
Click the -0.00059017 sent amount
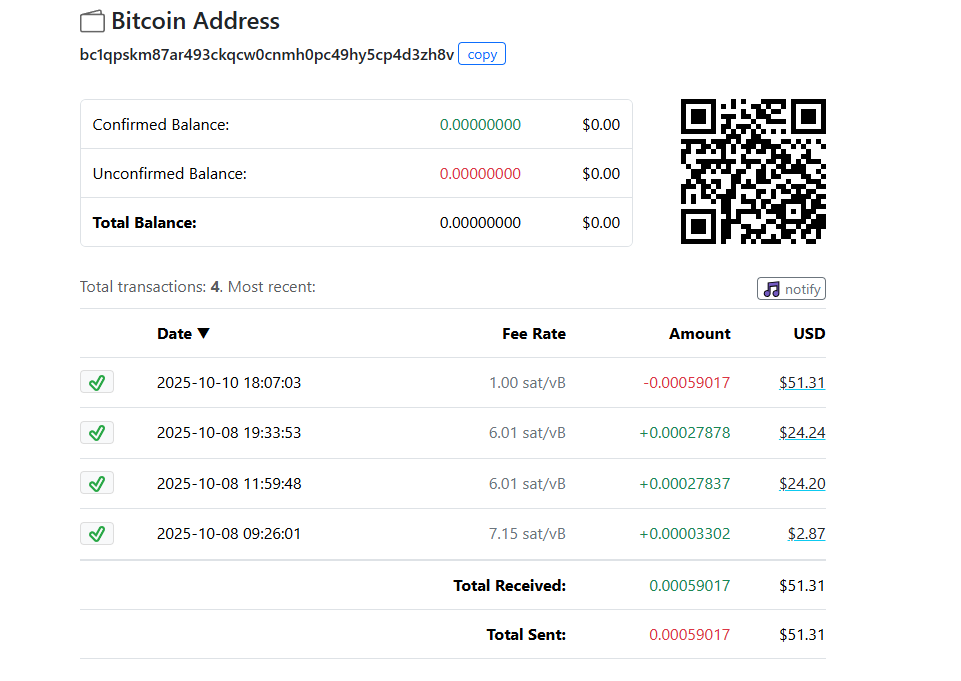pos(685,383)
